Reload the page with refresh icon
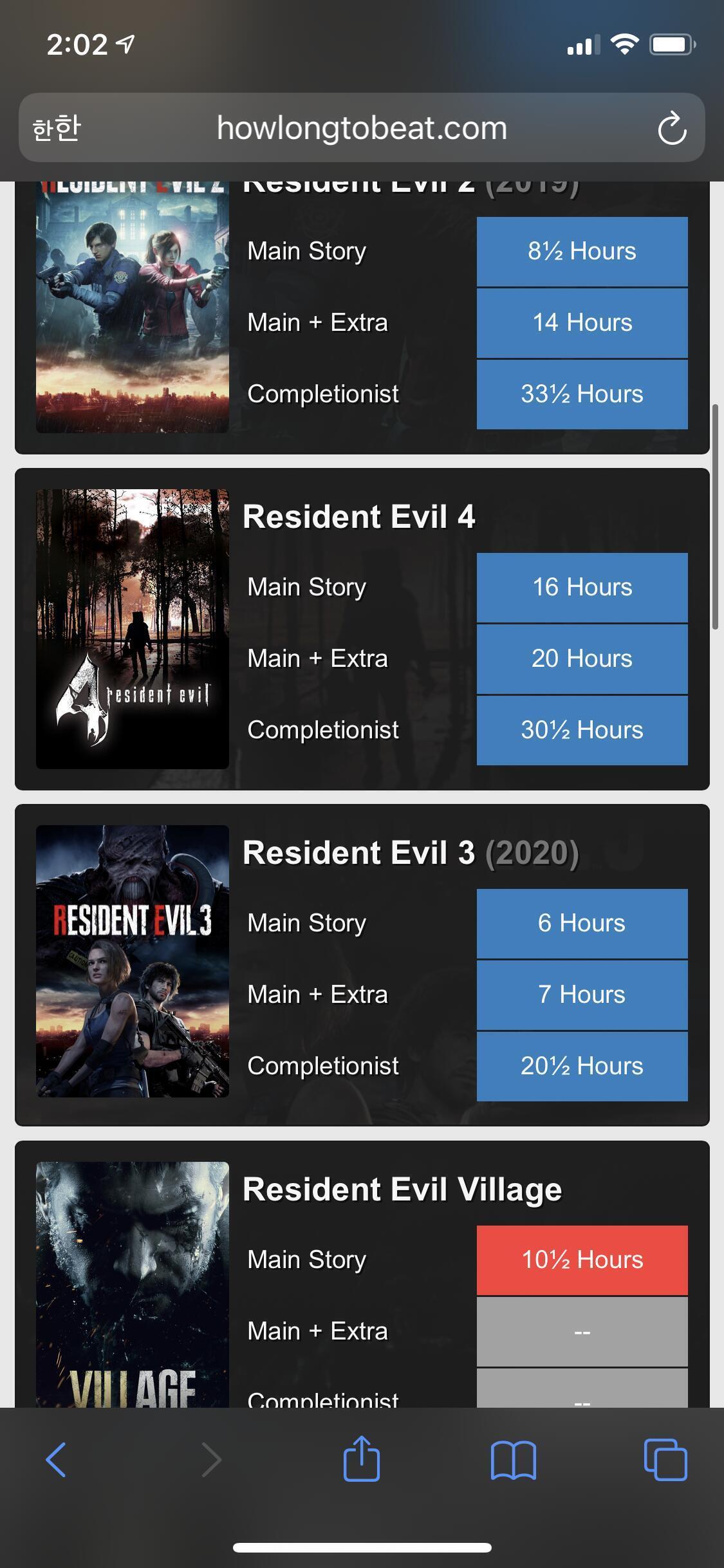The width and height of the screenshot is (724, 1568). coord(672,128)
